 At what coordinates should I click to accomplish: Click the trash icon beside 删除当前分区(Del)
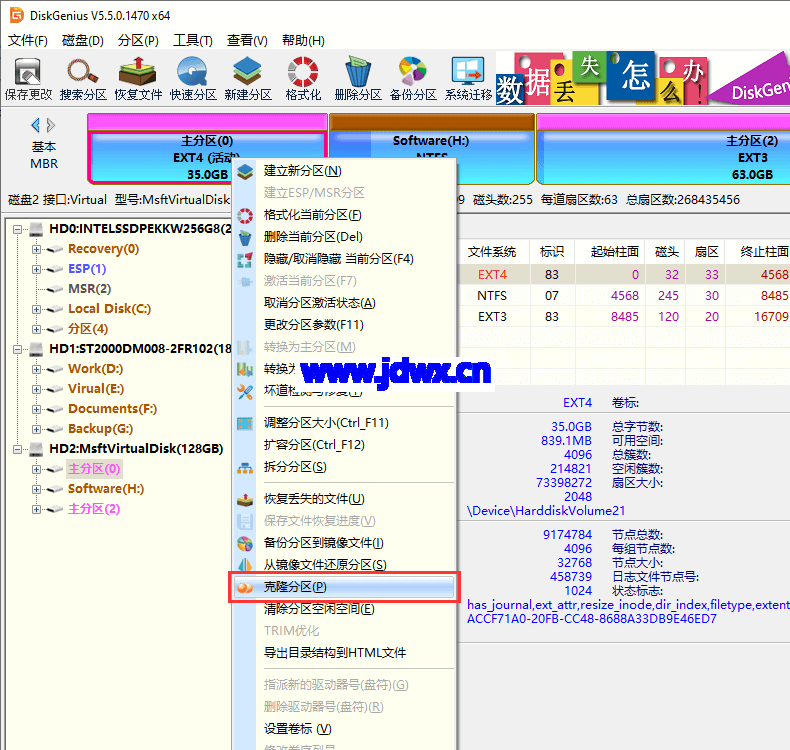click(245, 237)
